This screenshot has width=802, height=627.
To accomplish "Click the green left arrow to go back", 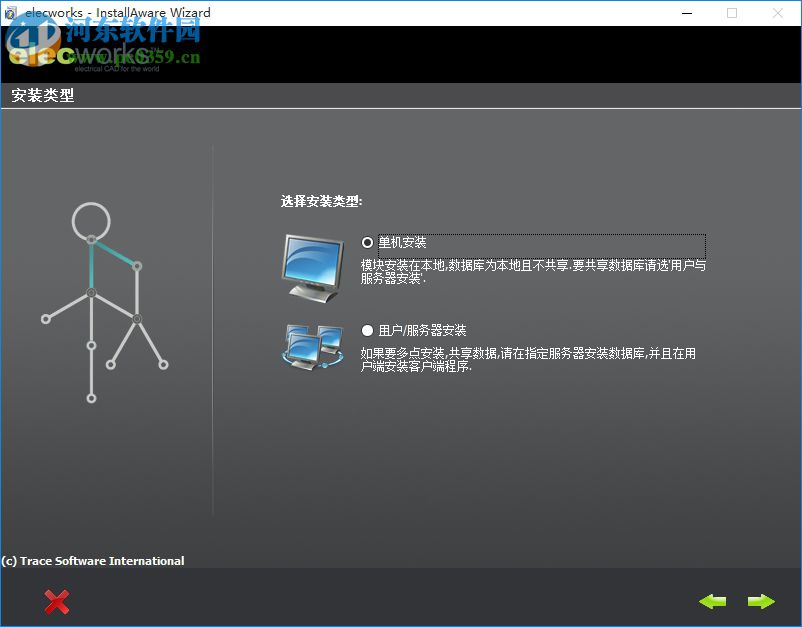I will (713, 601).
